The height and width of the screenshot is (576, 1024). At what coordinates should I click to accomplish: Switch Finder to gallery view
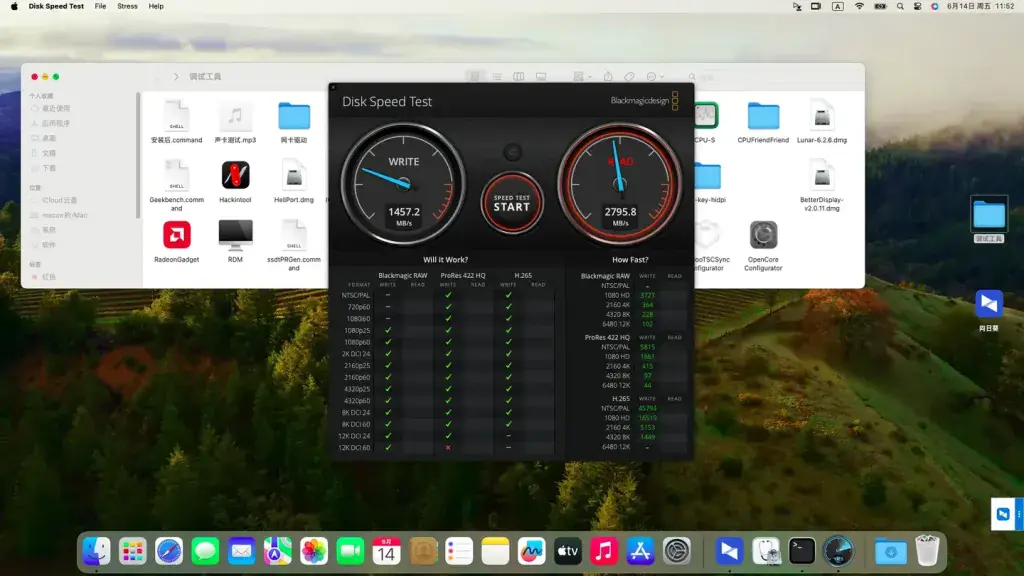[541, 76]
